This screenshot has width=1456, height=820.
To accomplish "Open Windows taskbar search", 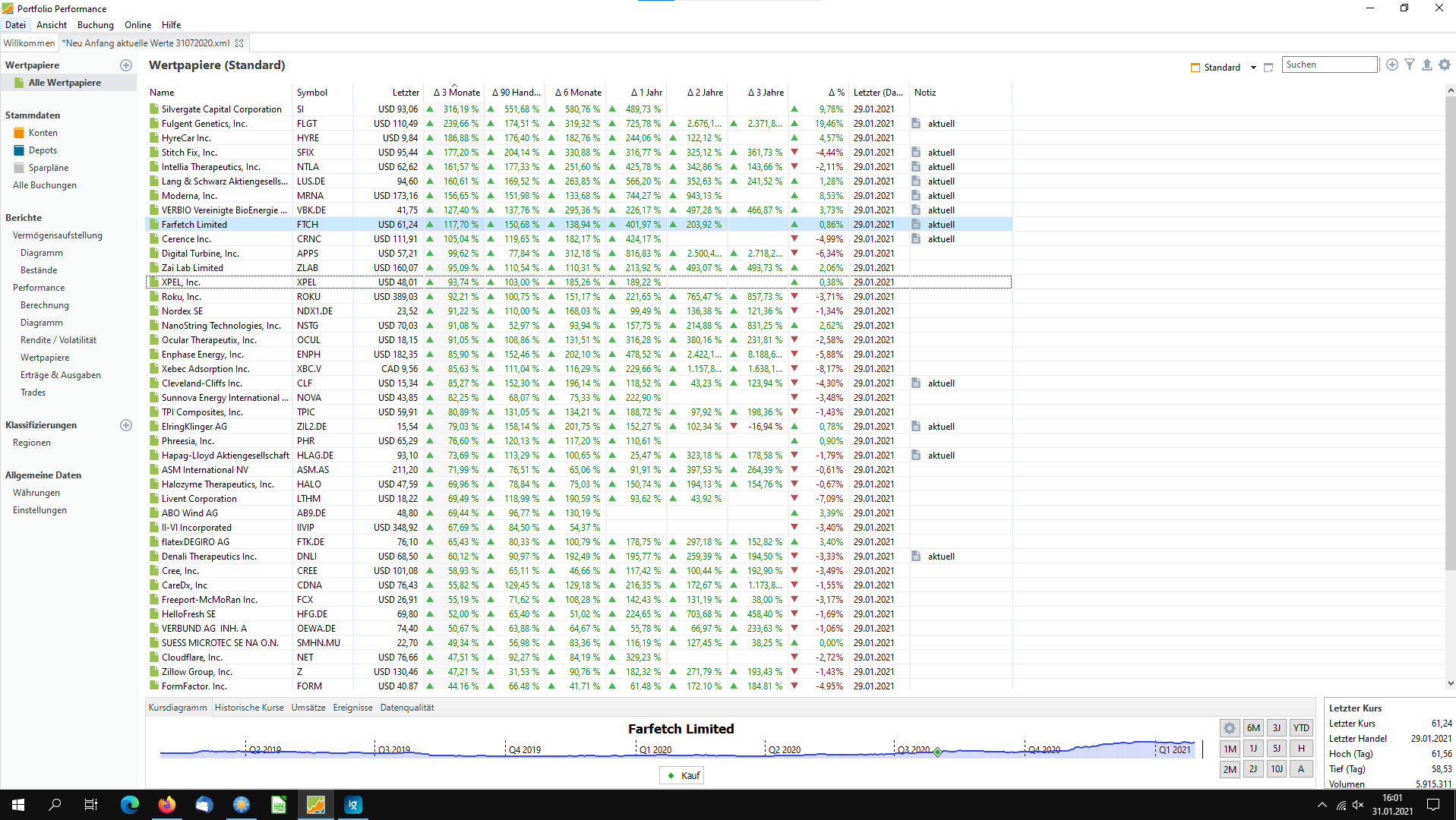I will [55, 805].
